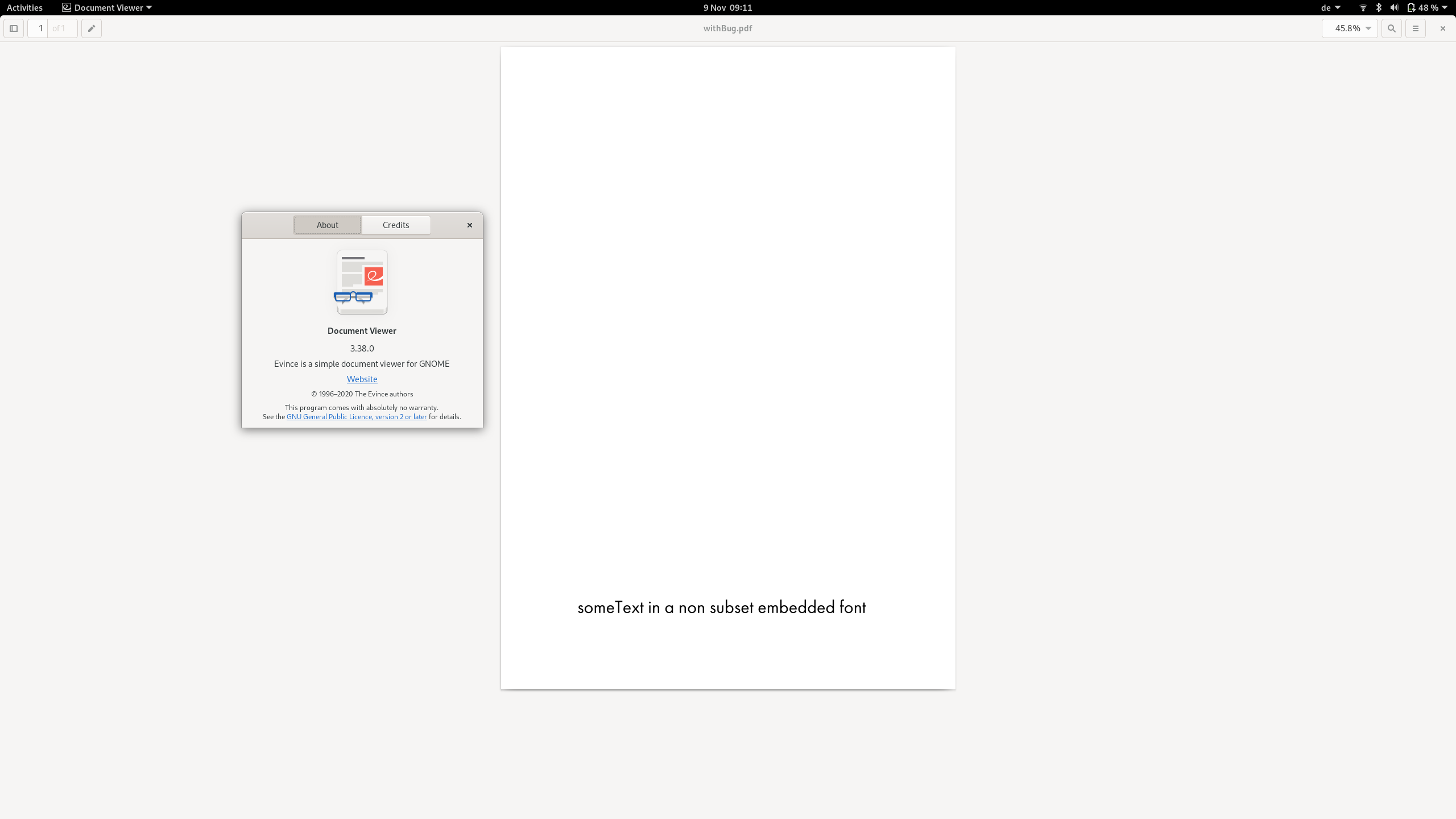Open document search
1456x819 pixels.
pyautogui.click(x=1391, y=28)
